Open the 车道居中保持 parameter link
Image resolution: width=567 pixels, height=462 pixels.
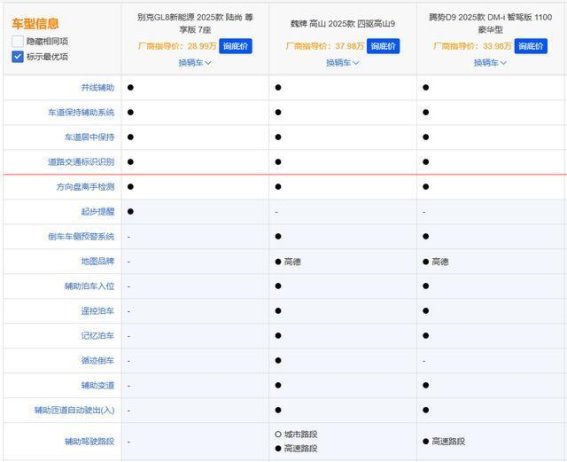coord(89,137)
